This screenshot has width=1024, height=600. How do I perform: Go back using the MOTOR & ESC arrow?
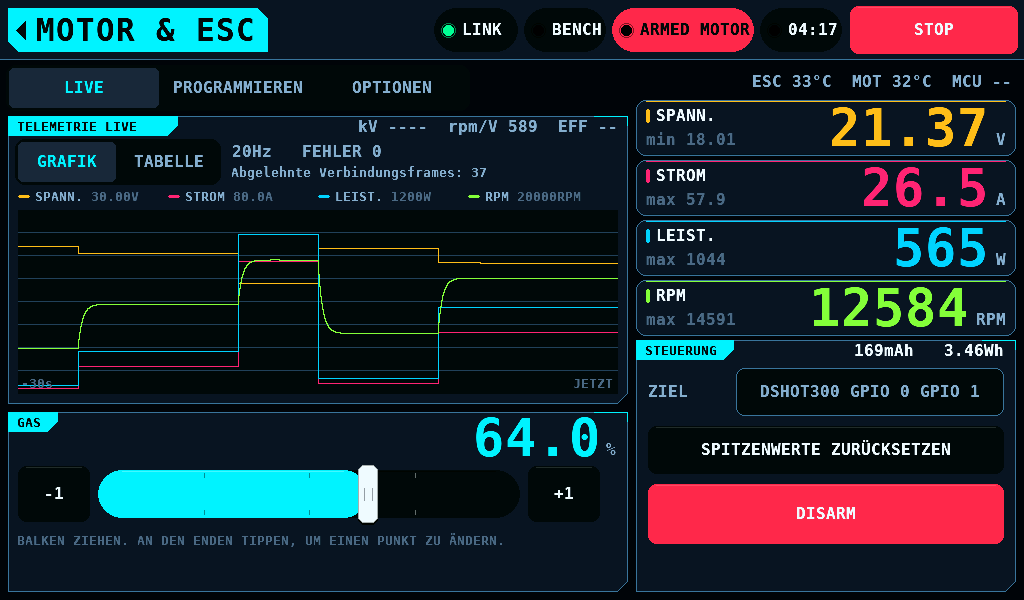point(138,30)
